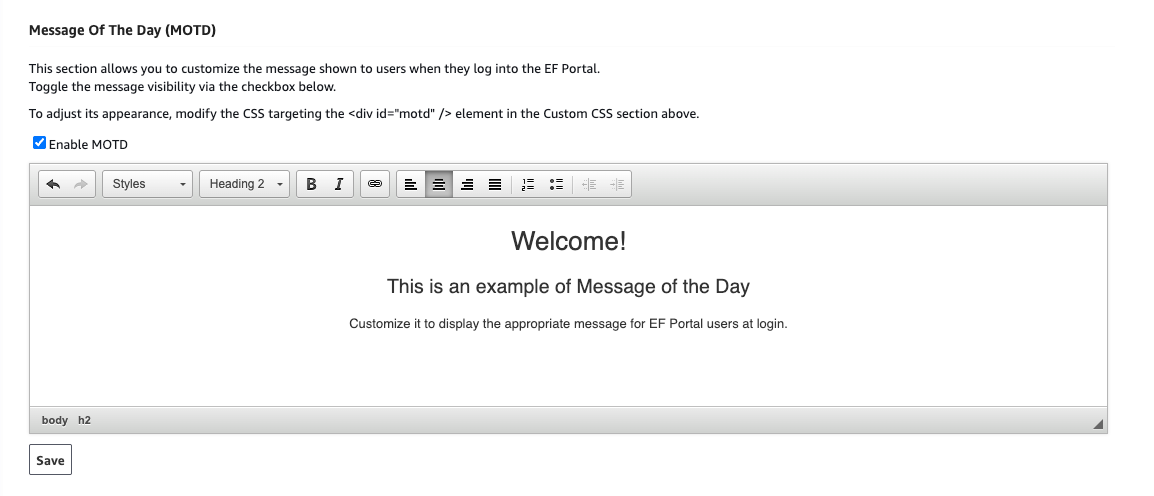Click the Undo arrow in the editor toolbar

tap(54, 184)
